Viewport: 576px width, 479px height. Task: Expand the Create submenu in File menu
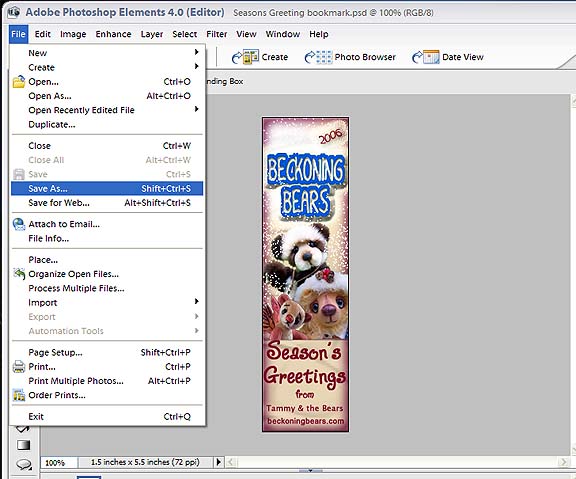107,67
